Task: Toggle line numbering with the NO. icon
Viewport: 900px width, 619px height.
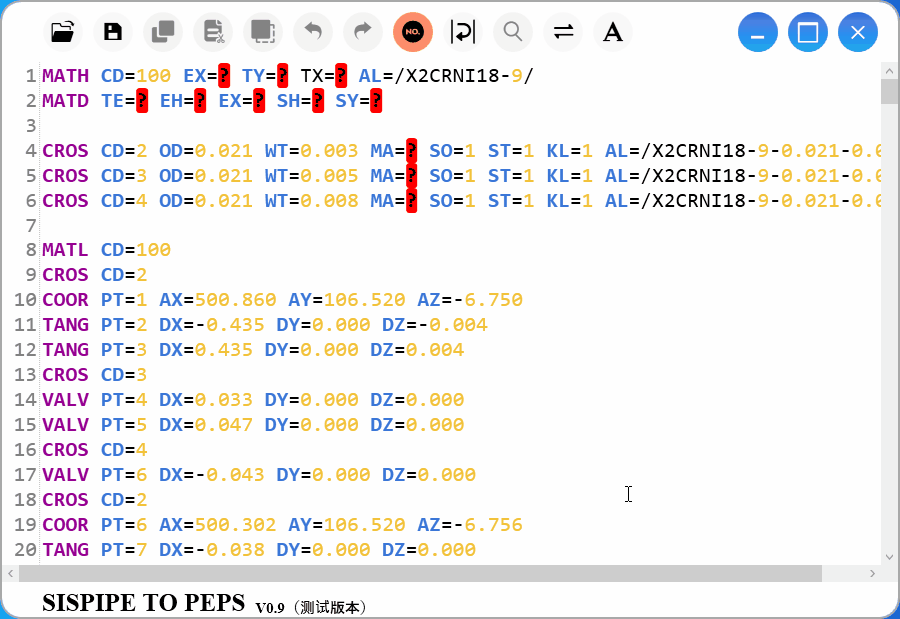Action: point(412,32)
